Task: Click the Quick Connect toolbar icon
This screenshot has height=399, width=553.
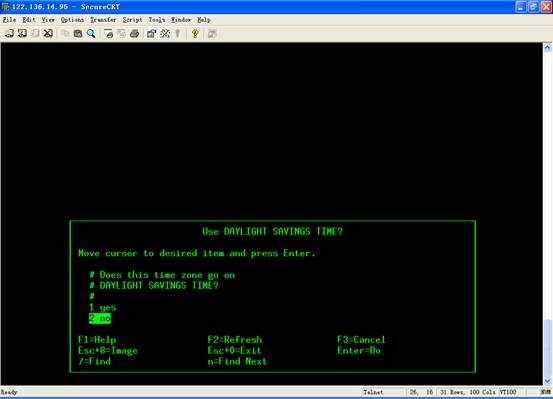Action: tap(22, 34)
